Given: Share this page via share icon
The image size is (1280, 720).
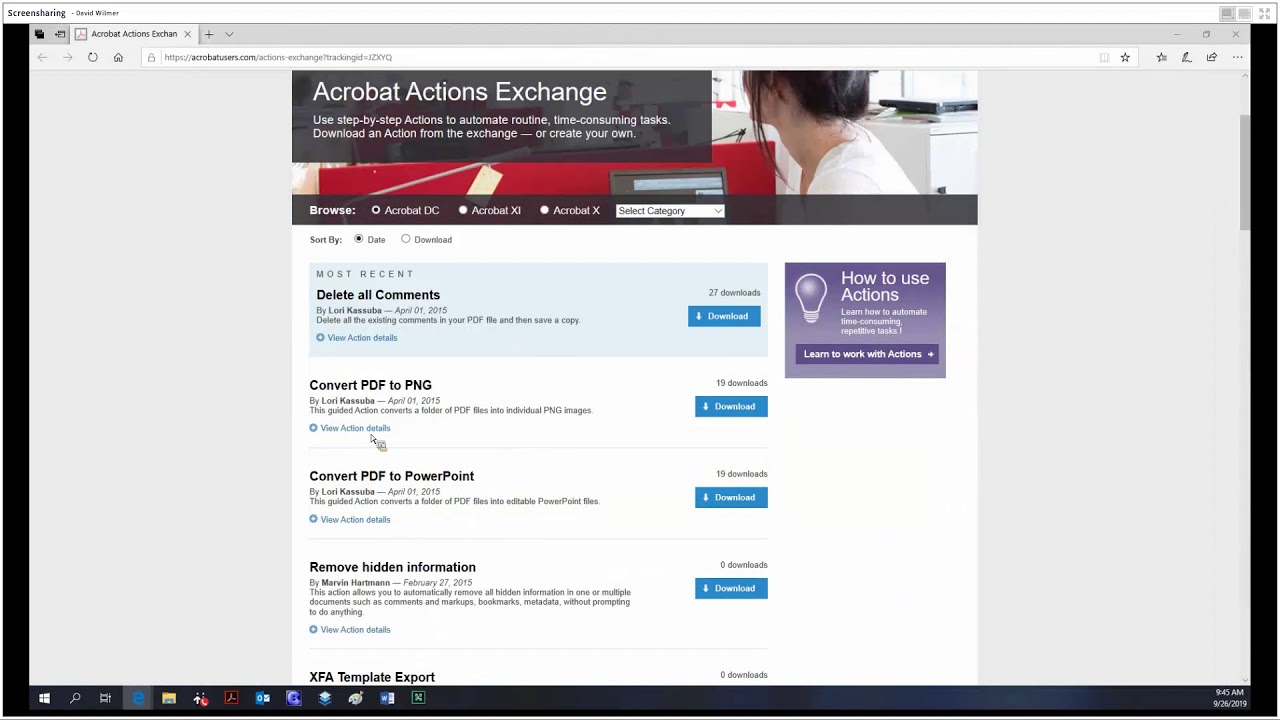Looking at the screenshot, I should 1211,57.
